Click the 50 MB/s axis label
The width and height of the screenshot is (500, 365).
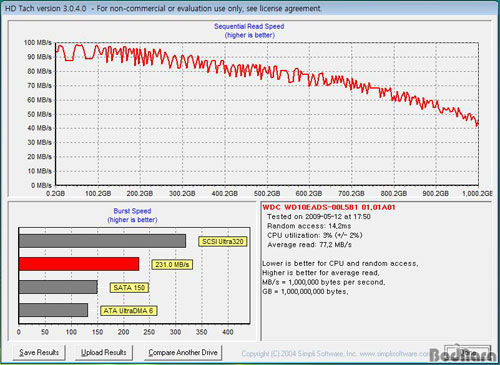click(39, 114)
